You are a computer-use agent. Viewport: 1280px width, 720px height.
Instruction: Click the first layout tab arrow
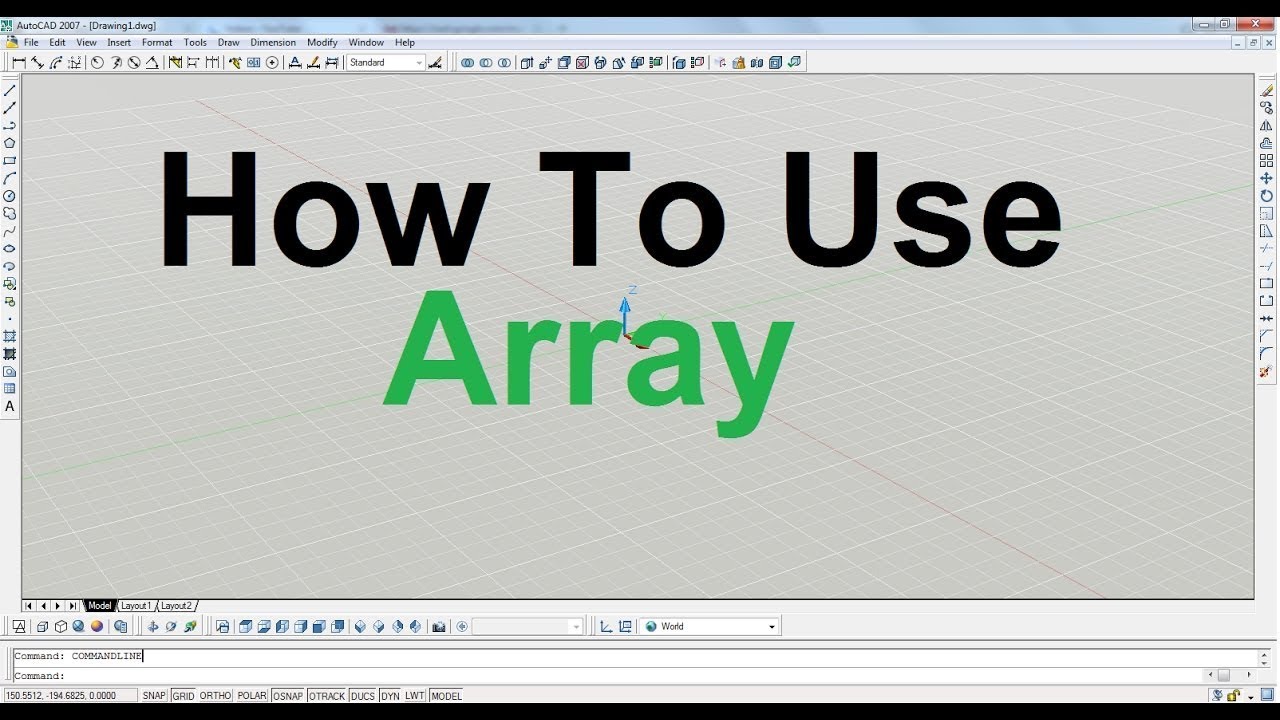point(28,606)
